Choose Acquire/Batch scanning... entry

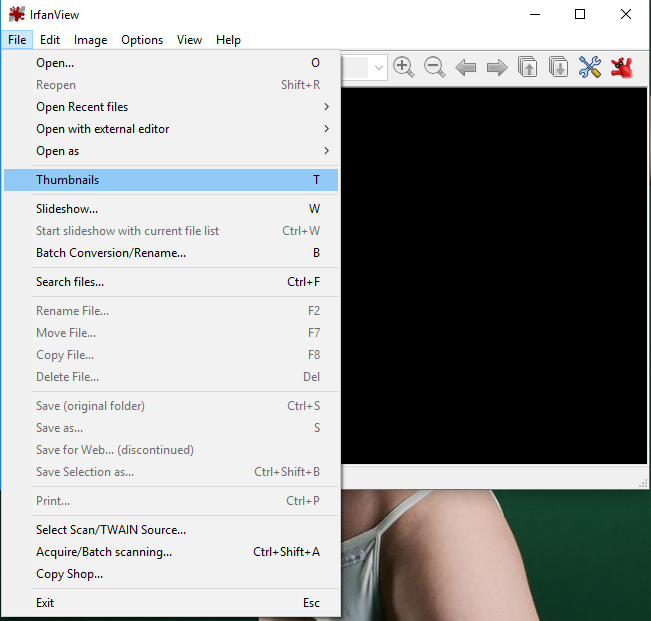coord(171,552)
